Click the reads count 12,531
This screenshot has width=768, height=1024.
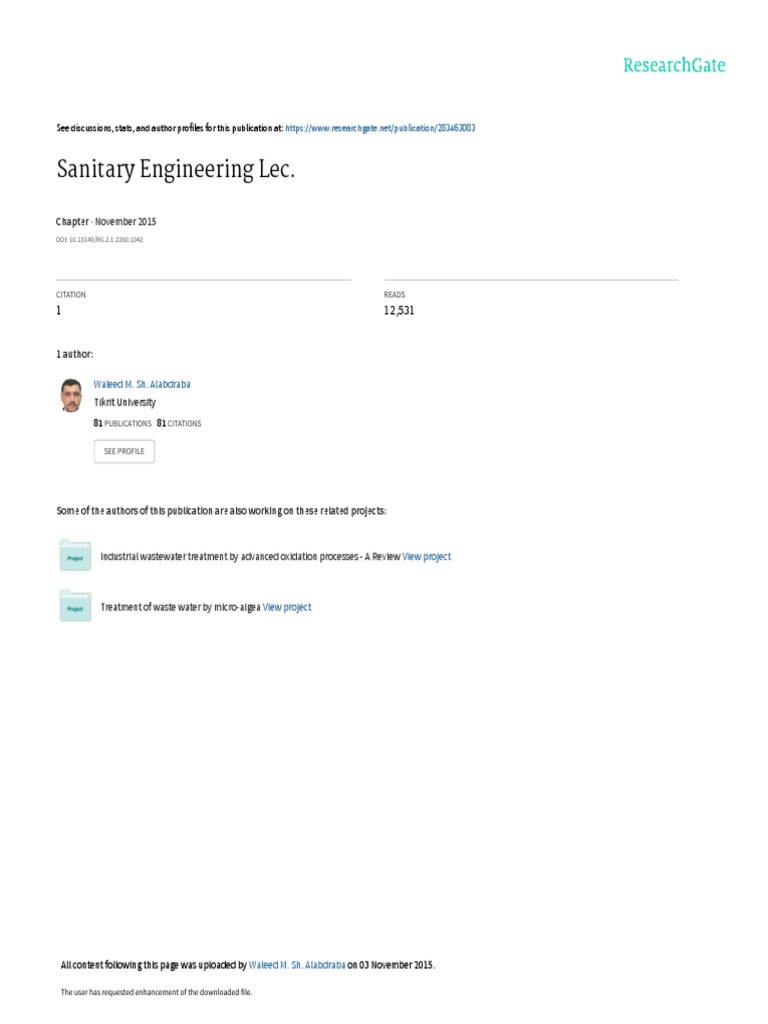(398, 311)
